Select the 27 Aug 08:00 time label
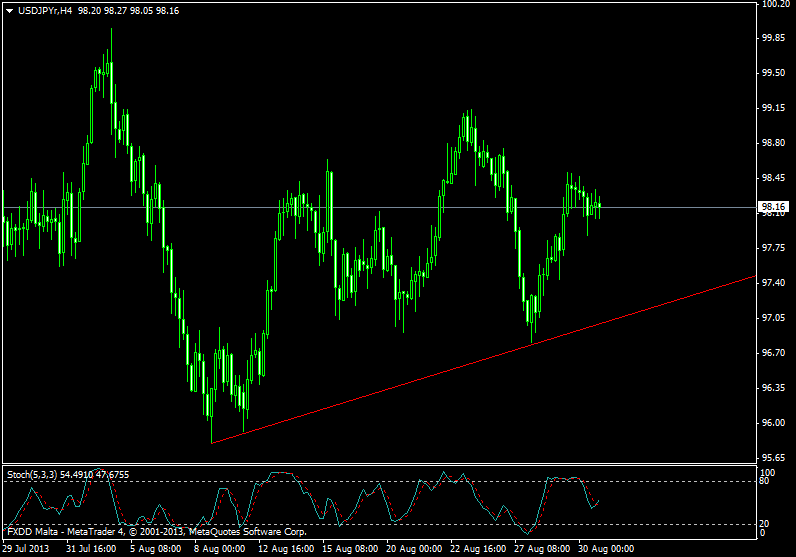Image resolution: width=796 pixels, height=557 pixels. 542,549
